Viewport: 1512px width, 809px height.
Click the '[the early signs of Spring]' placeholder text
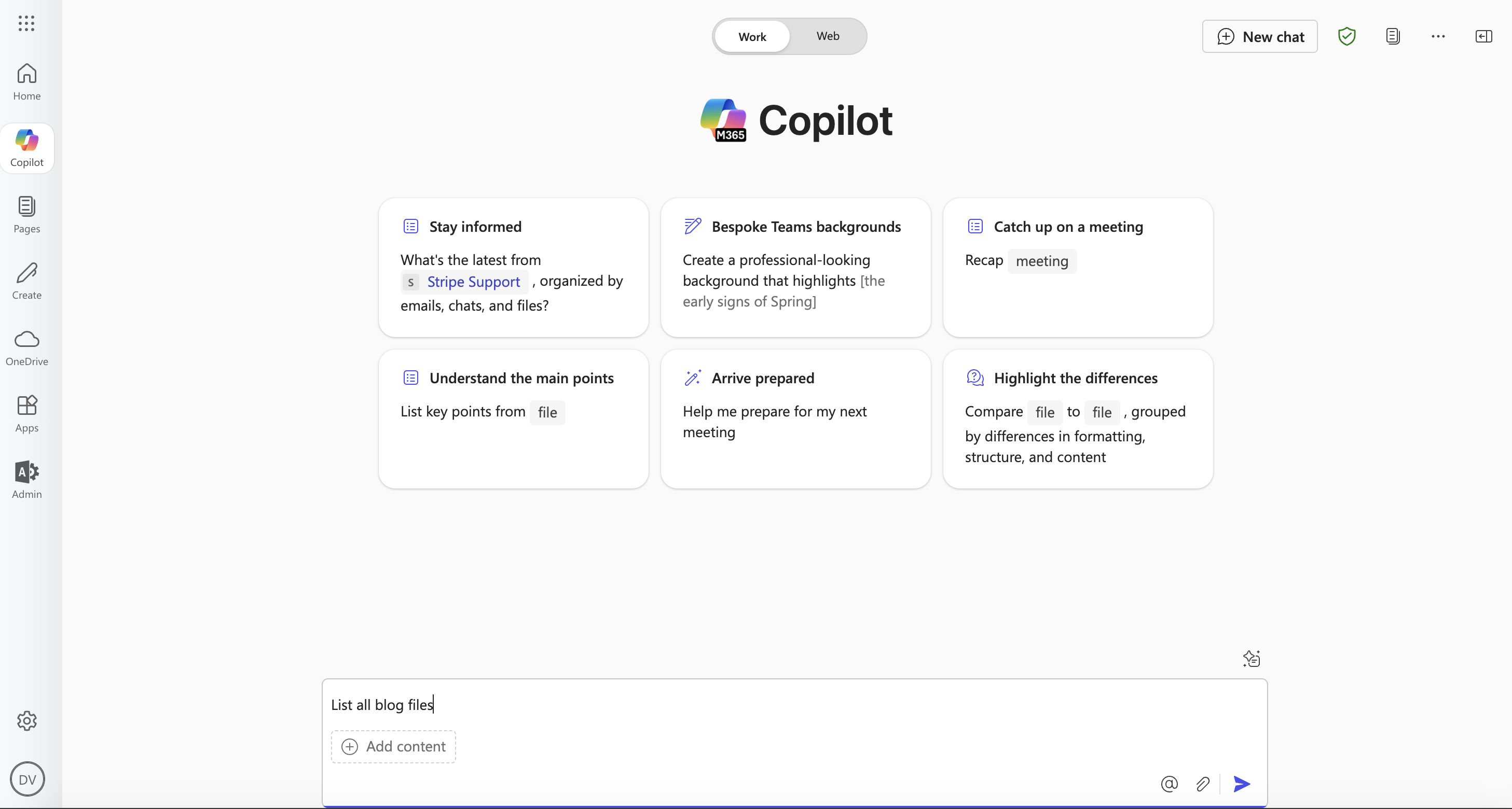(x=784, y=291)
